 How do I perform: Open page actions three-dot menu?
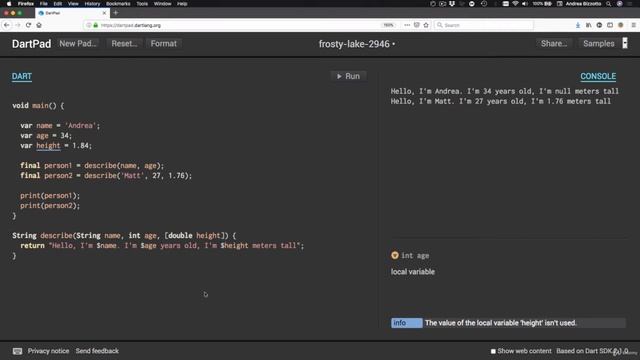[x=407, y=25]
